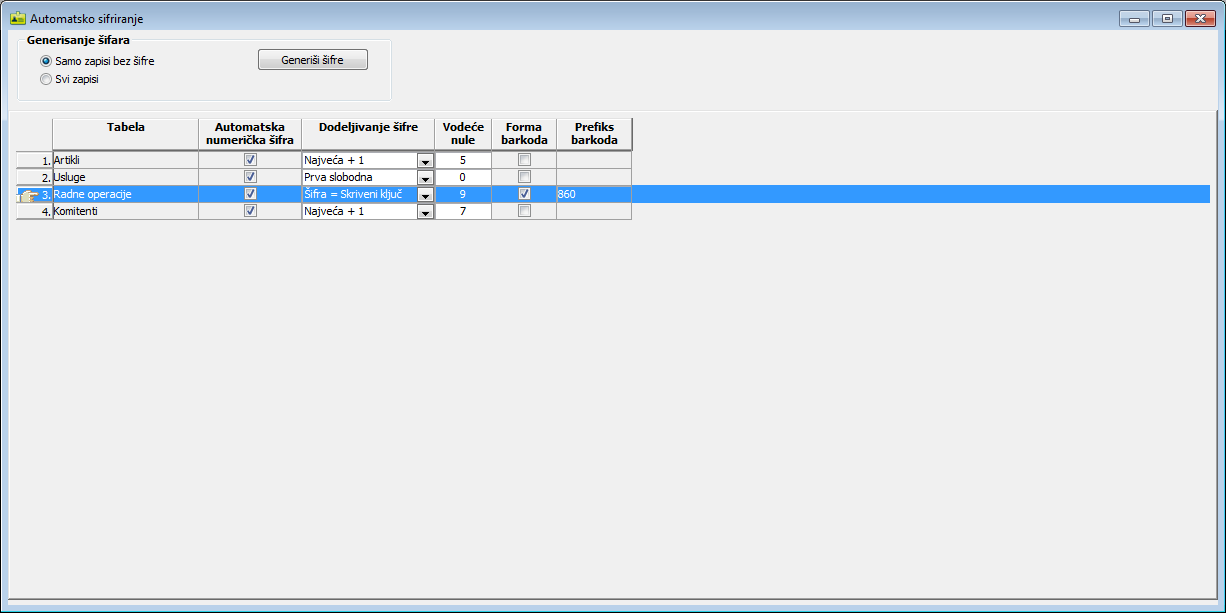Maximize the Automatsko sifriranje window
The width and height of the screenshot is (1226, 613).
pos(1166,18)
